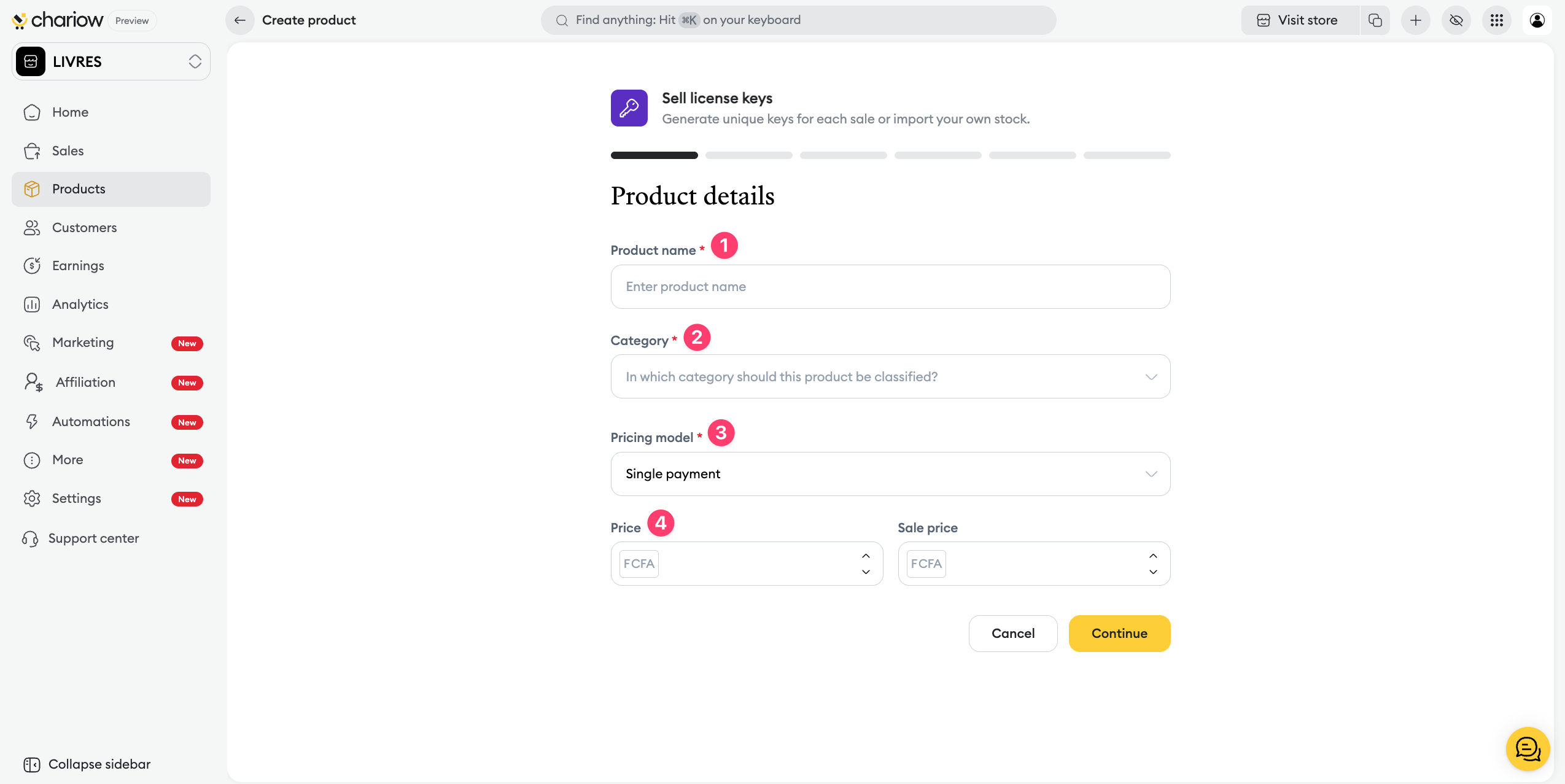This screenshot has width=1565, height=784.
Task: Click the second progress step bar
Action: 749,155
